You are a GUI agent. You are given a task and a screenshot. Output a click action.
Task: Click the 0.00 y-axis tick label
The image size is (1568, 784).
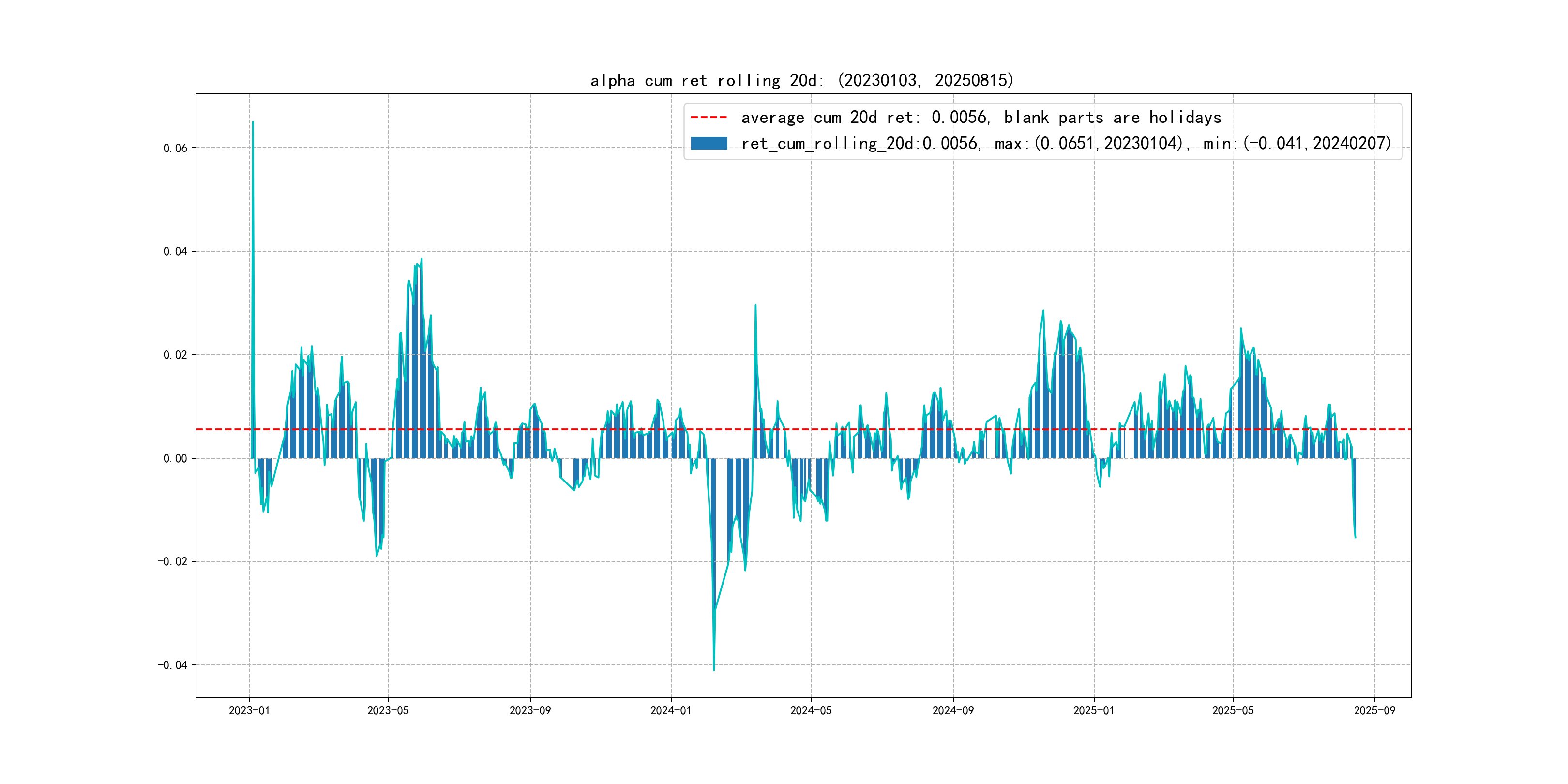(x=175, y=458)
